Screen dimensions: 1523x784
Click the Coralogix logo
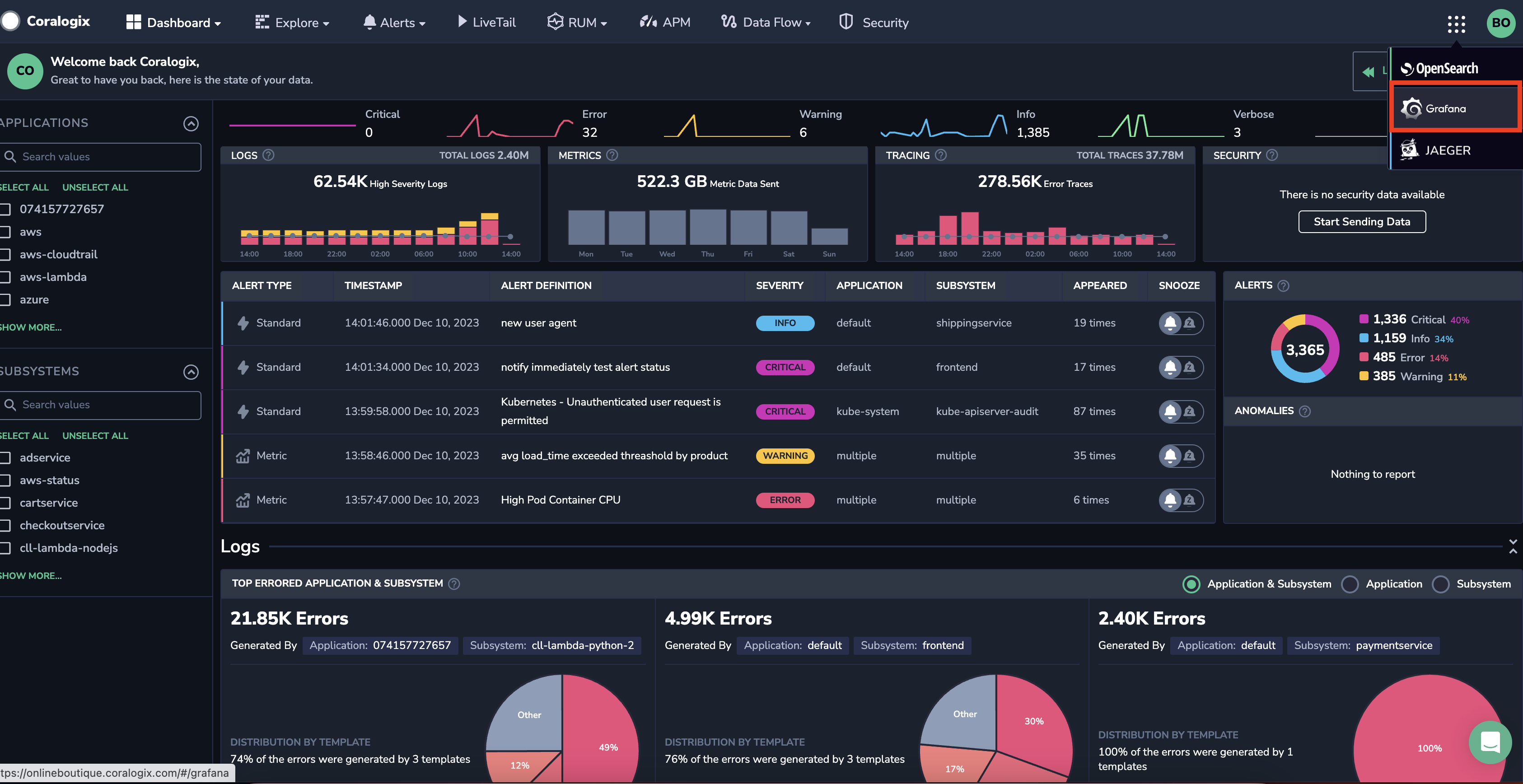tap(46, 21)
